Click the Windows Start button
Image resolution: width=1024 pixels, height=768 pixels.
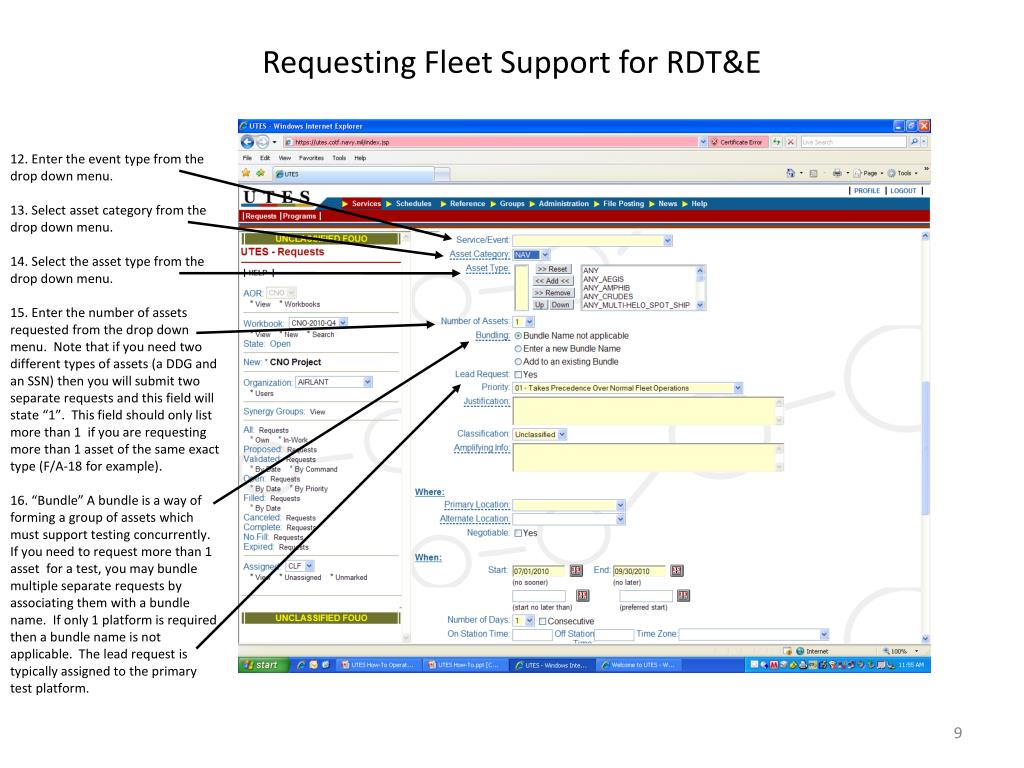coord(263,665)
